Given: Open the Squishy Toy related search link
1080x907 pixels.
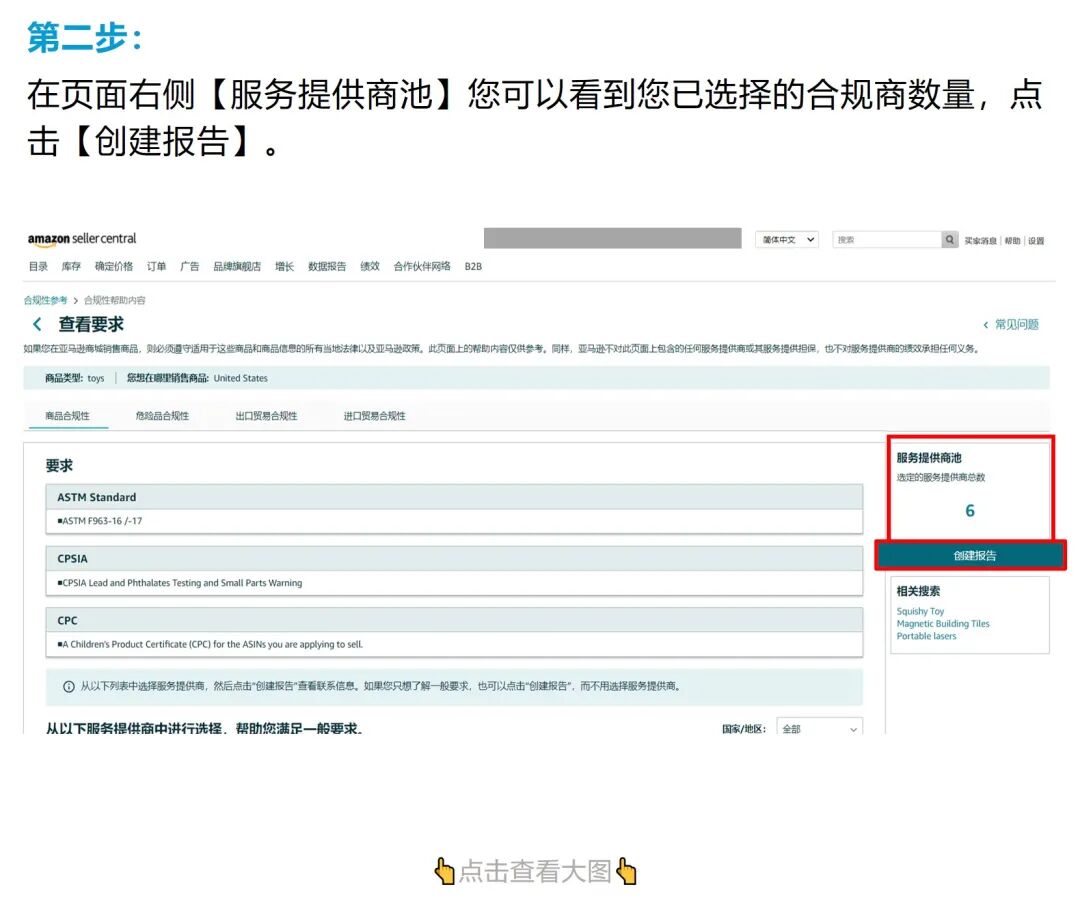Looking at the screenshot, I should (919, 611).
